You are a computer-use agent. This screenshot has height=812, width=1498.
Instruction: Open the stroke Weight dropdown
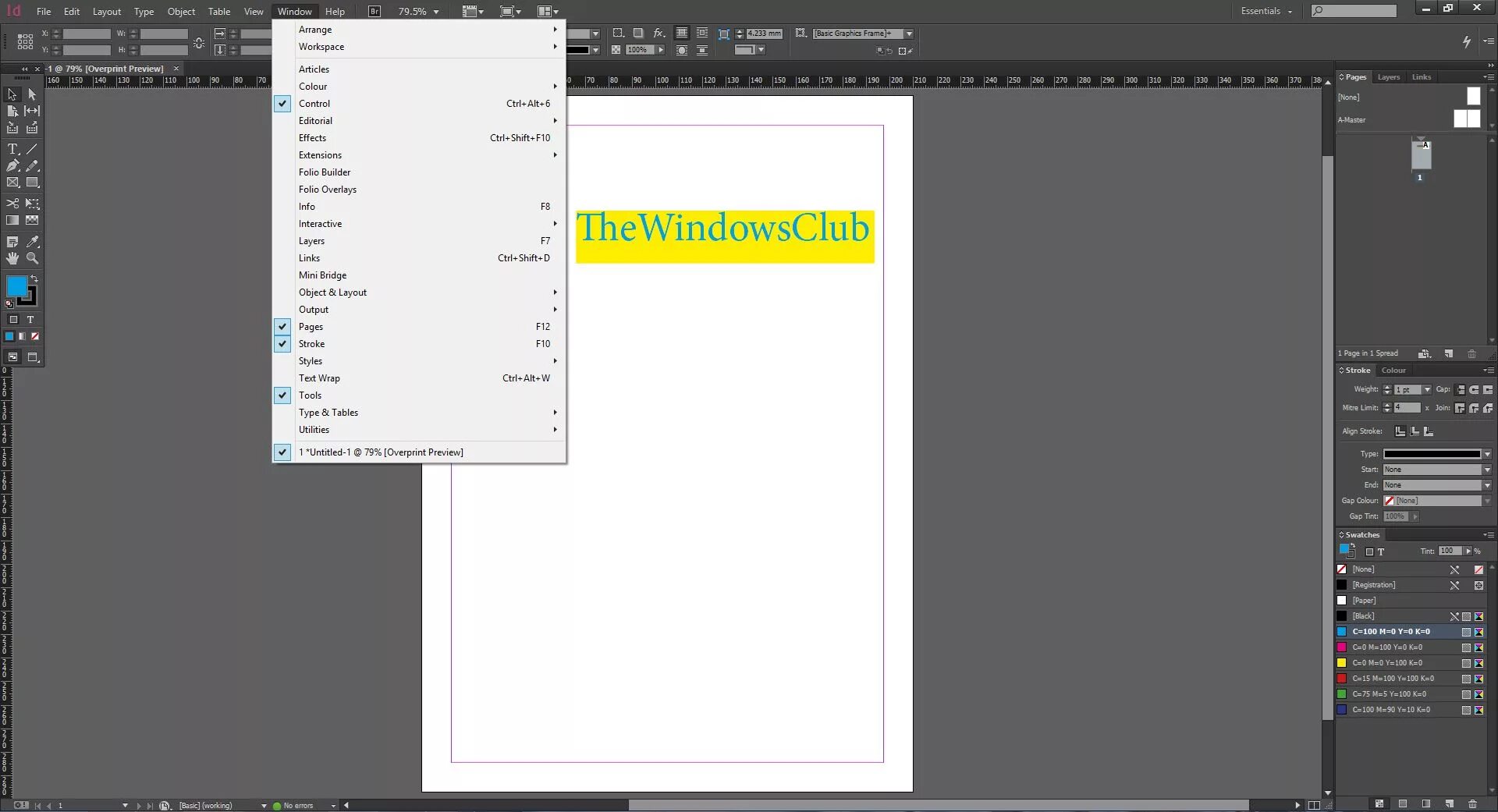(x=1427, y=389)
